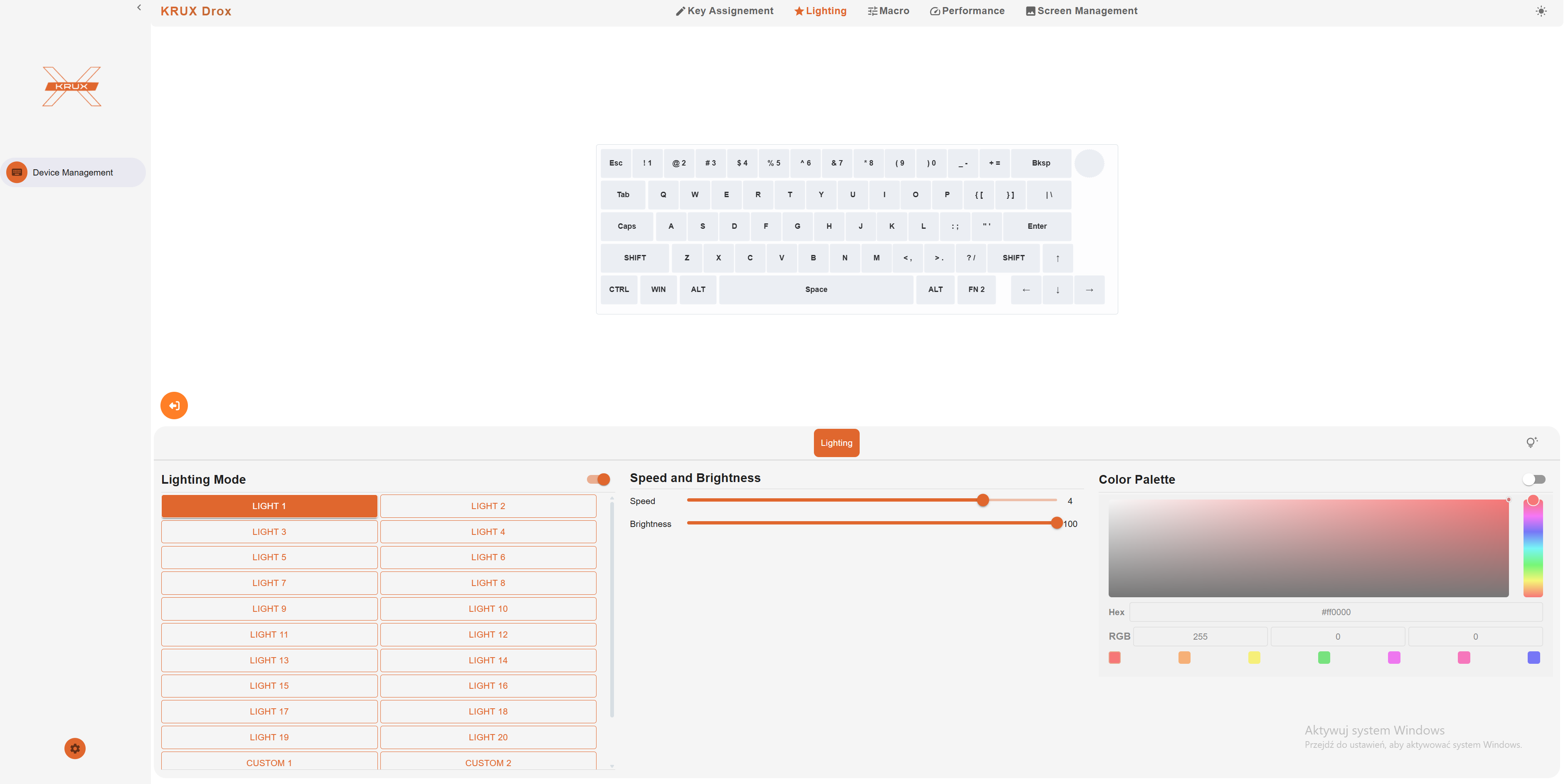
Task: Pick the green color swatch
Action: pyautogui.click(x=1324, y=657)
